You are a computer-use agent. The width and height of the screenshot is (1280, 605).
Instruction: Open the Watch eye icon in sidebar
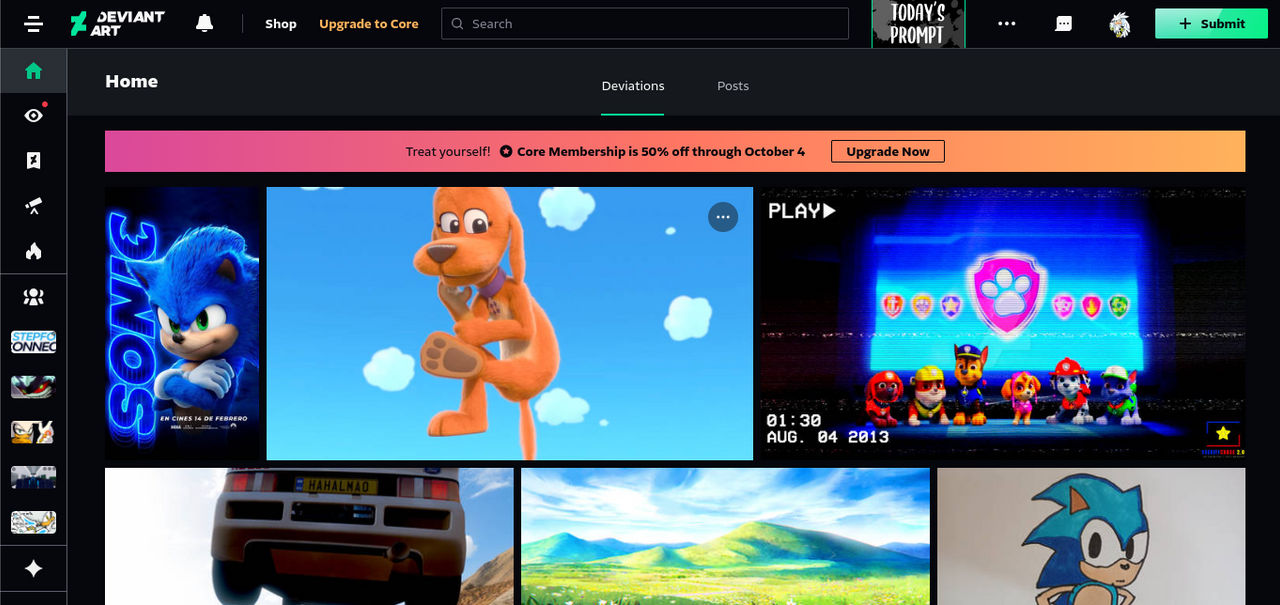pos(33,115)
